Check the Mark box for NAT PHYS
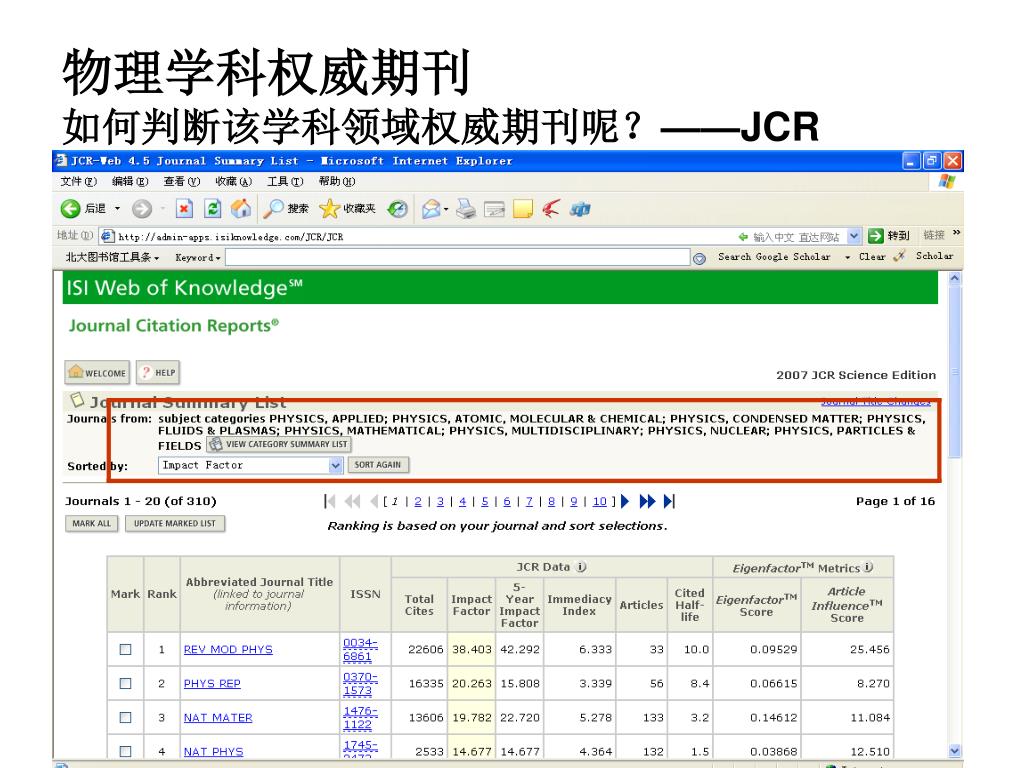This screenshot has height=768, width=1024. 125,751
